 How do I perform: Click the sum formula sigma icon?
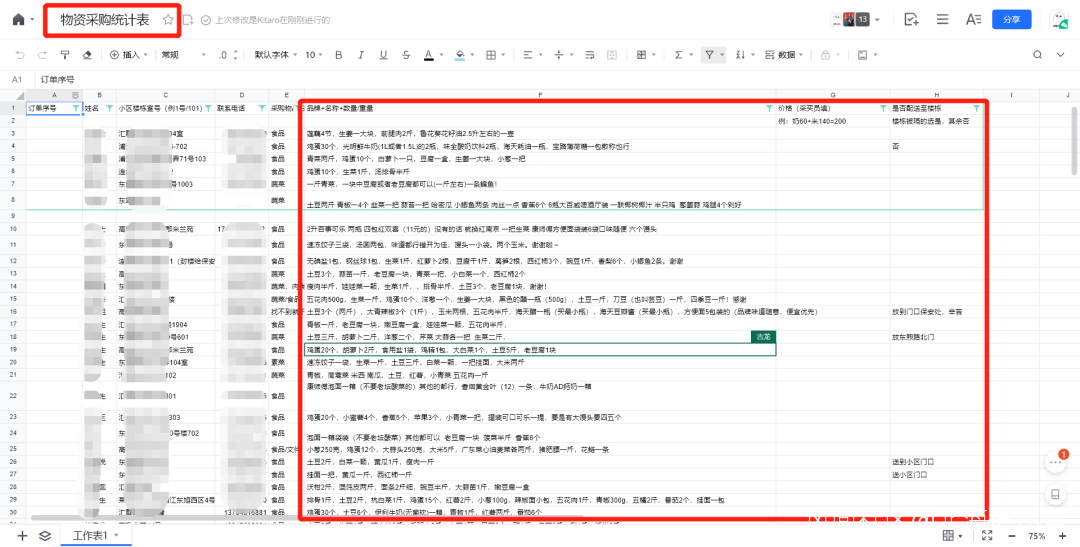678,55
